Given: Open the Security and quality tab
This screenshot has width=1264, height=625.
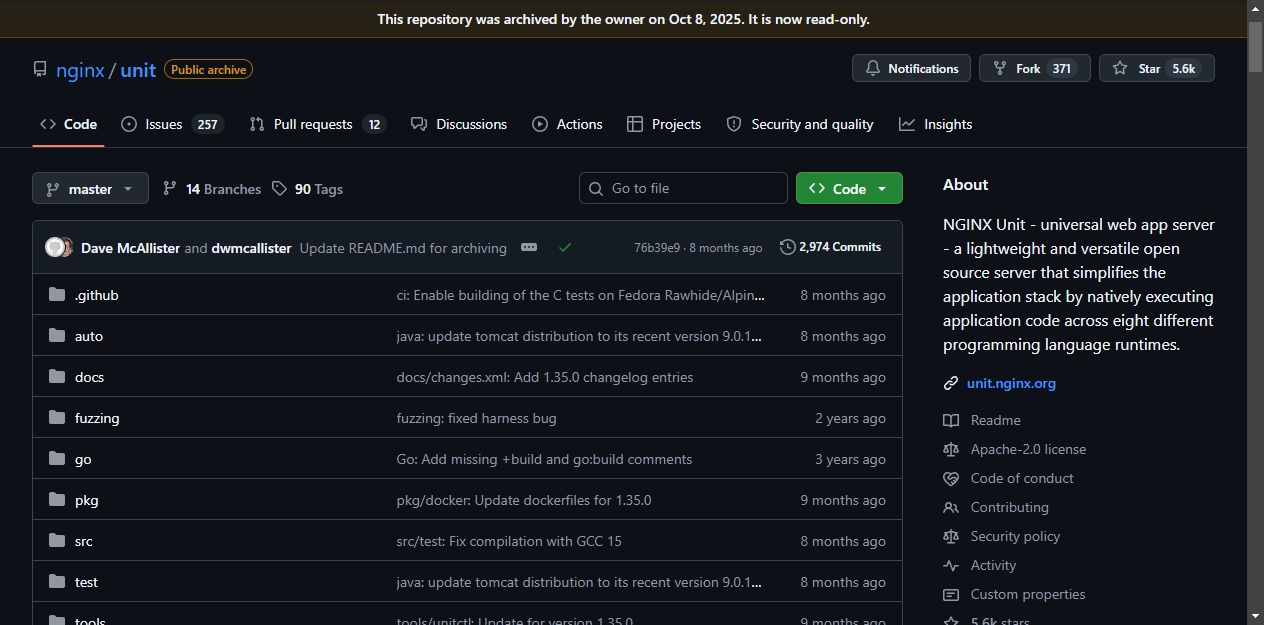Looking at the screenshot, I should tap(800, 124).
